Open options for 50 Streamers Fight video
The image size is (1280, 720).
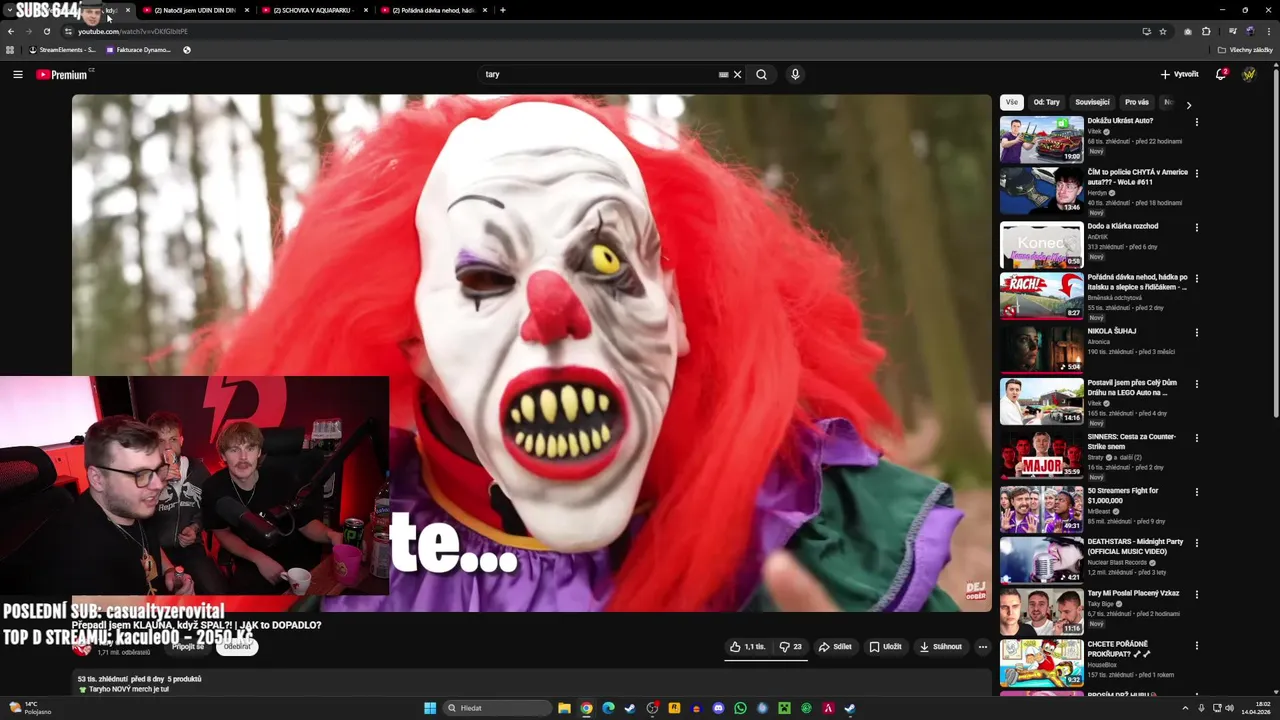tap(1197, 492)
